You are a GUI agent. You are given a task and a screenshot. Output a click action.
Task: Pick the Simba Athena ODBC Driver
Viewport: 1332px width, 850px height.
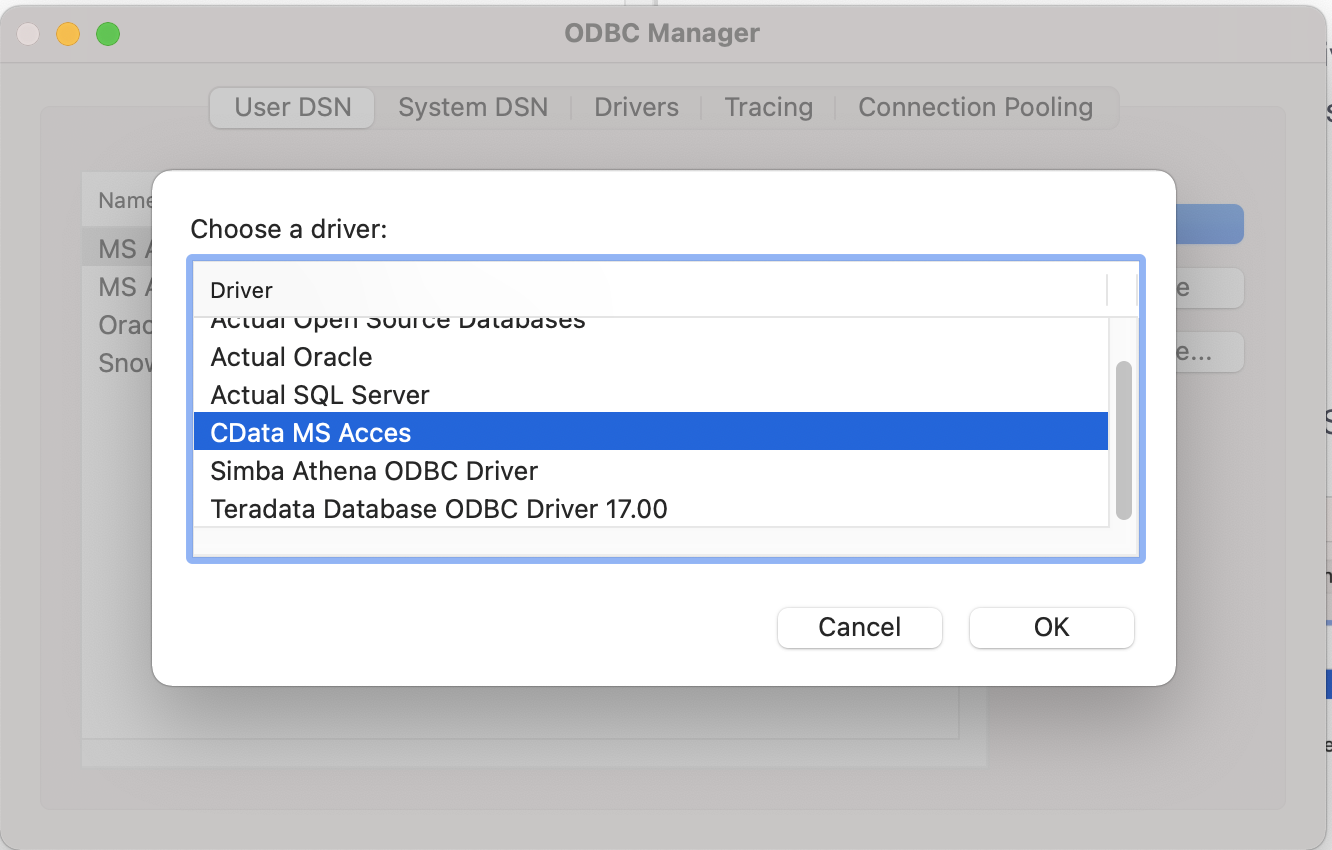651,470
